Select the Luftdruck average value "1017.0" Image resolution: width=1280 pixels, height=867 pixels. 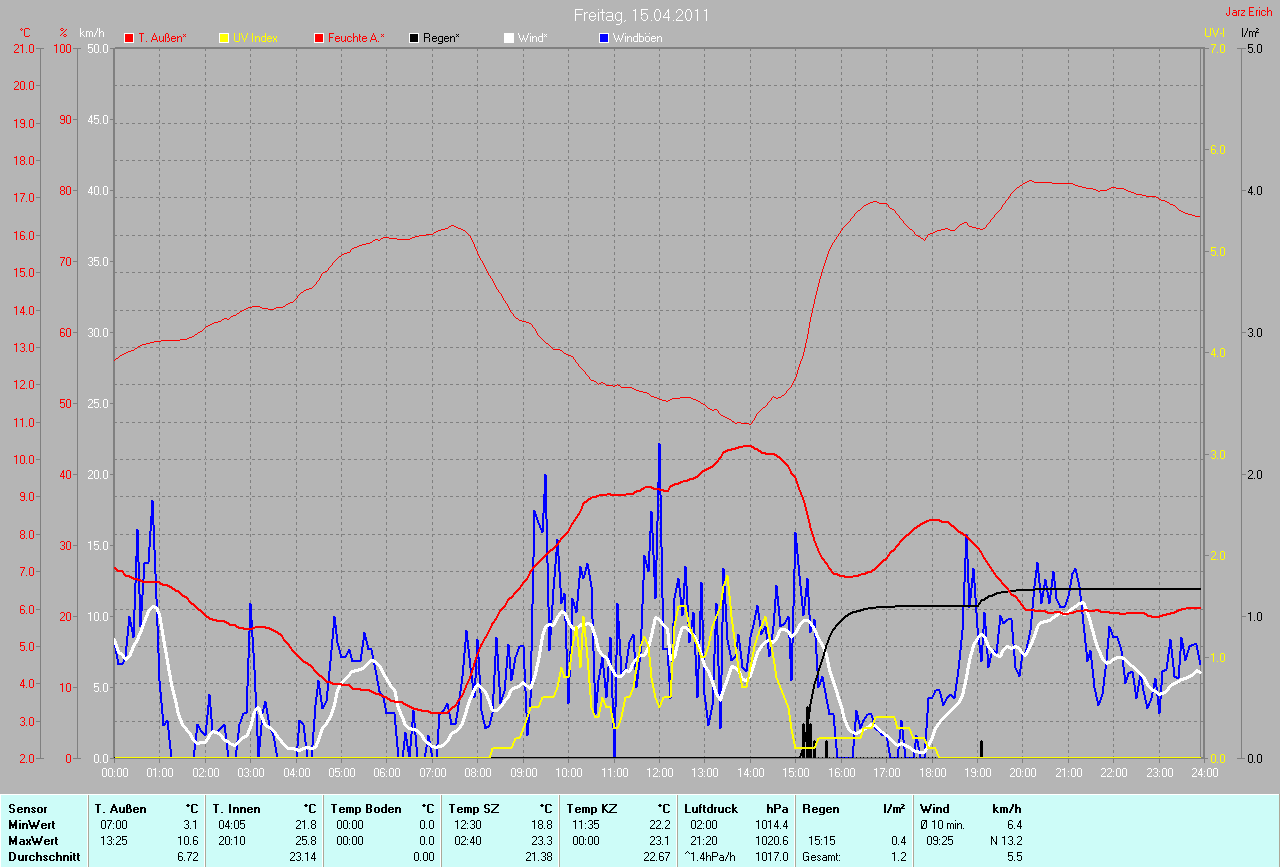pyautogui.click(x=772, y=856)
